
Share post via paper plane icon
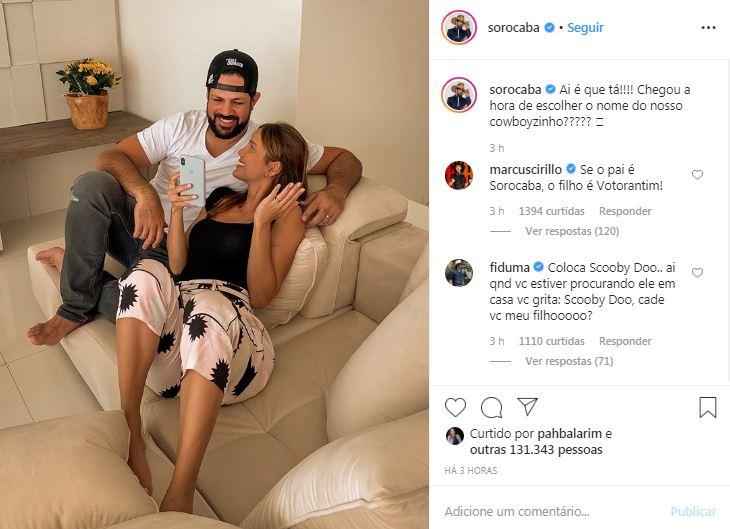[527, 407]
